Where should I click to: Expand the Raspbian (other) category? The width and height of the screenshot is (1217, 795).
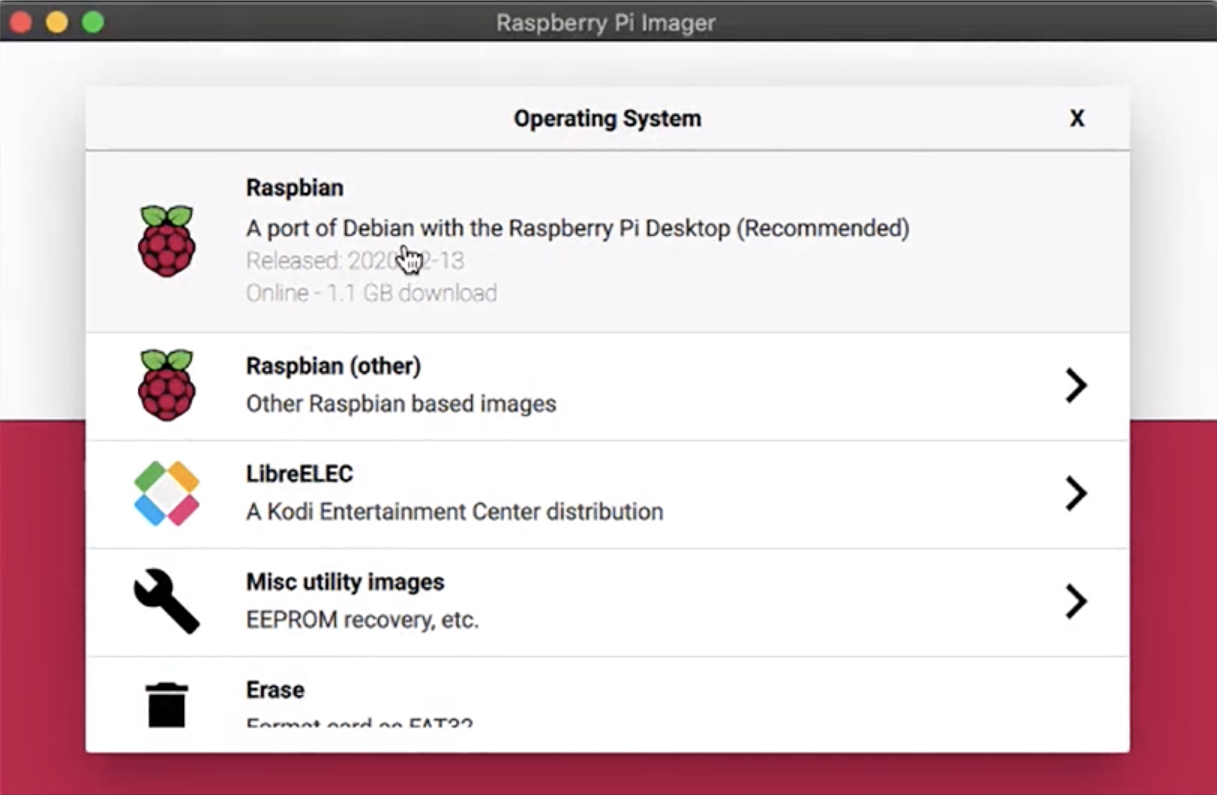coord(1077,386)
